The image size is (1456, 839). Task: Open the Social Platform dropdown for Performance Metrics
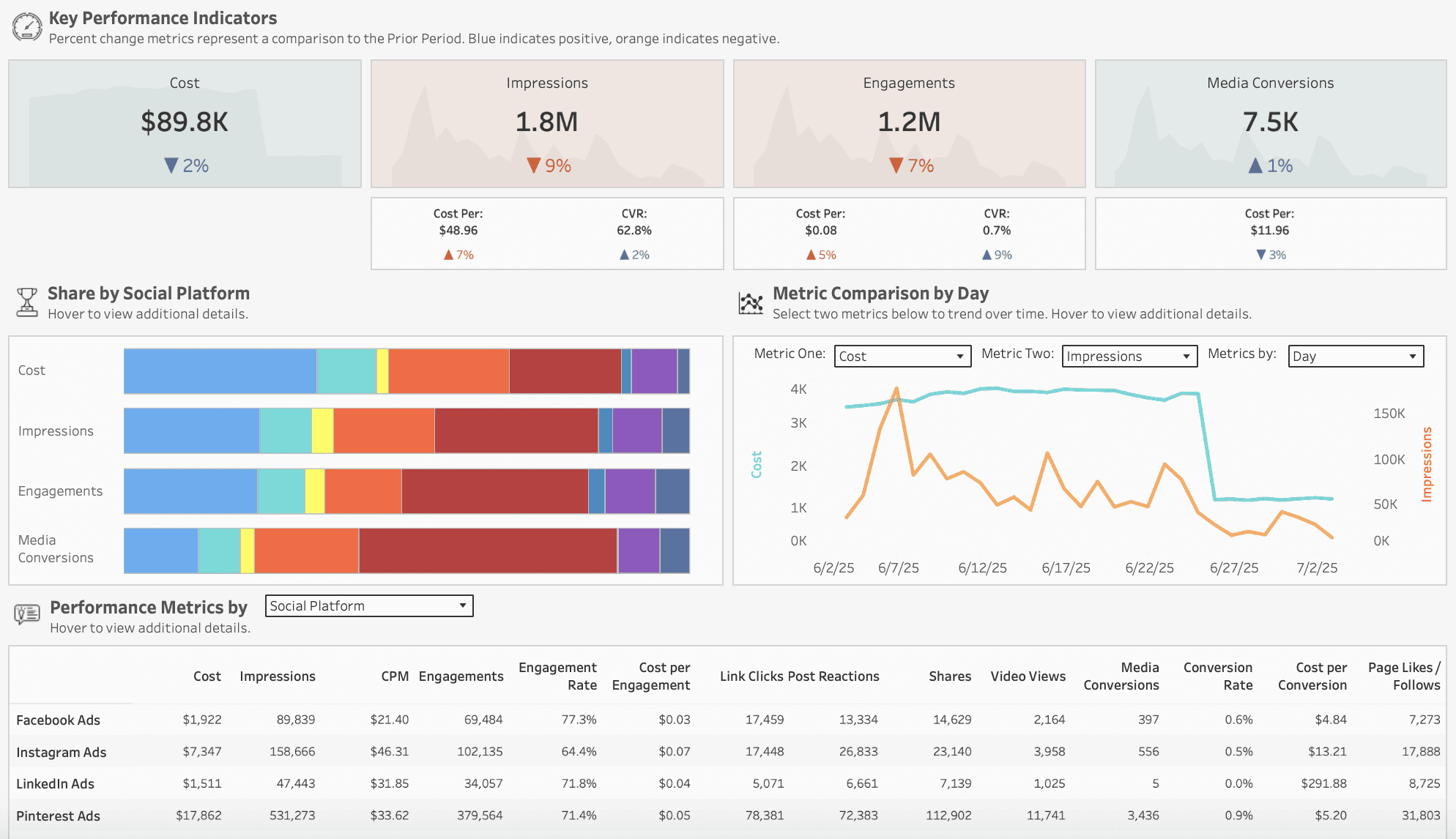click(369, 606)
